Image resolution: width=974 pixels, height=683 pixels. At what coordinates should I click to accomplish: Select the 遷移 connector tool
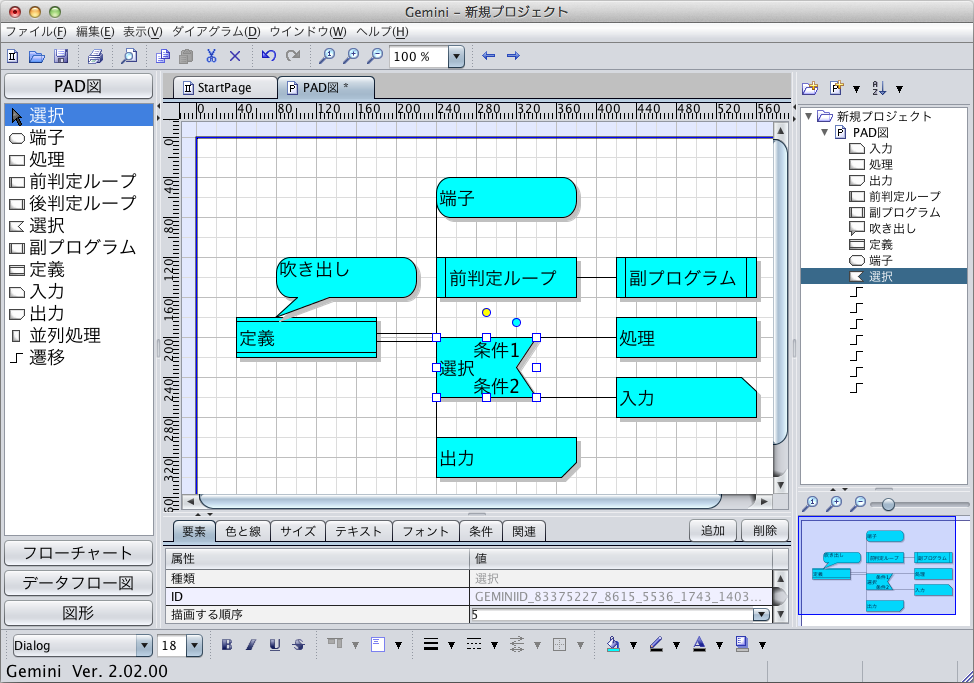pos(79,357)
